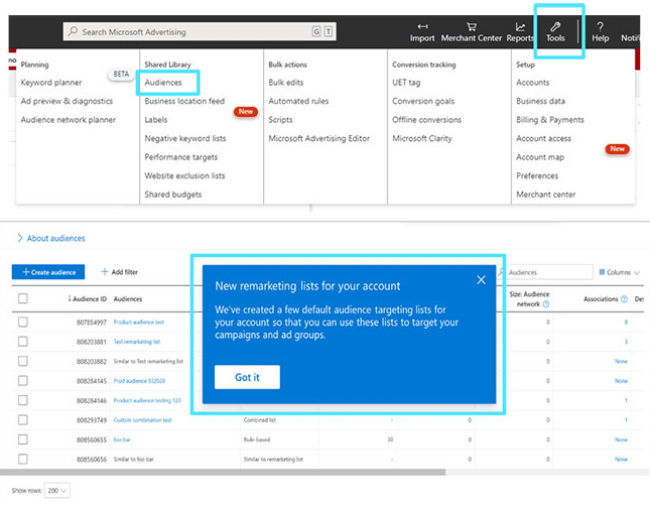Close the remarketing lists popup with X
Screen dimensions: 650x505
[x=481, y=280]
